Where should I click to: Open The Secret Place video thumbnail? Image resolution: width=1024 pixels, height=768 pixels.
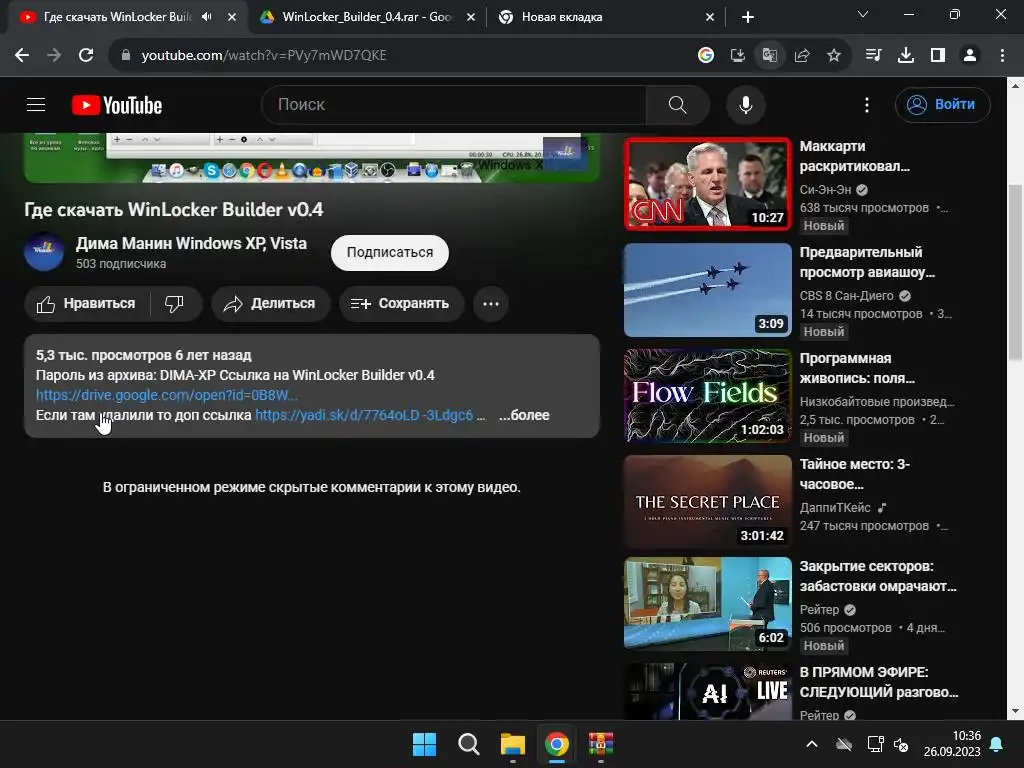[707, 502]
